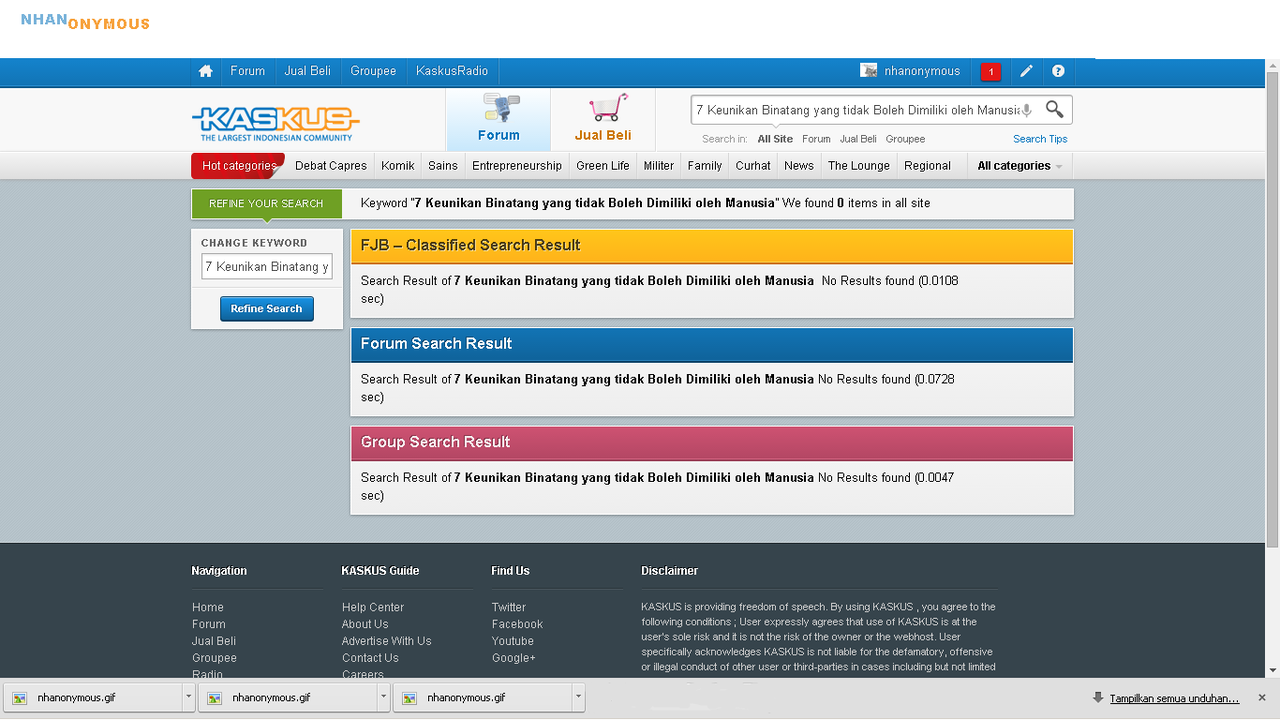Click the Refine Search button
Image resolution: width=1280 pixels, height=720 pixels.
coord(267,309)
